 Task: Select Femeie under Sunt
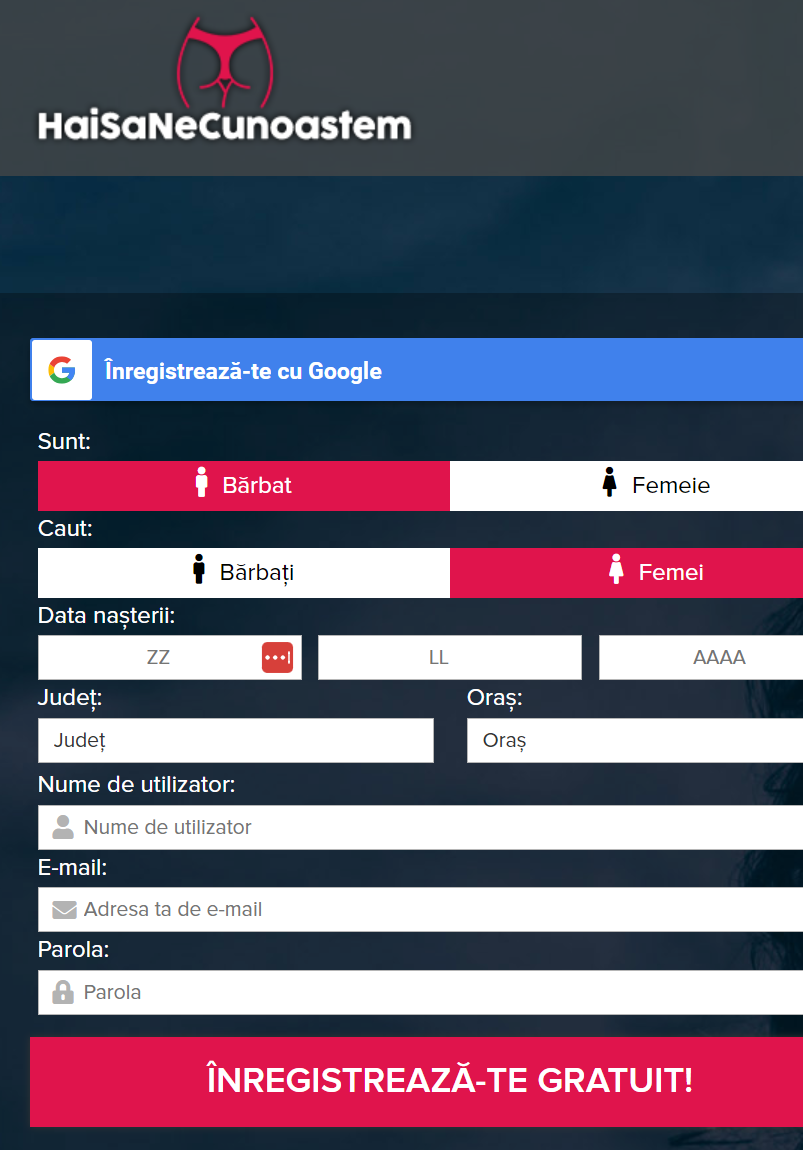[x=626, y=486]
